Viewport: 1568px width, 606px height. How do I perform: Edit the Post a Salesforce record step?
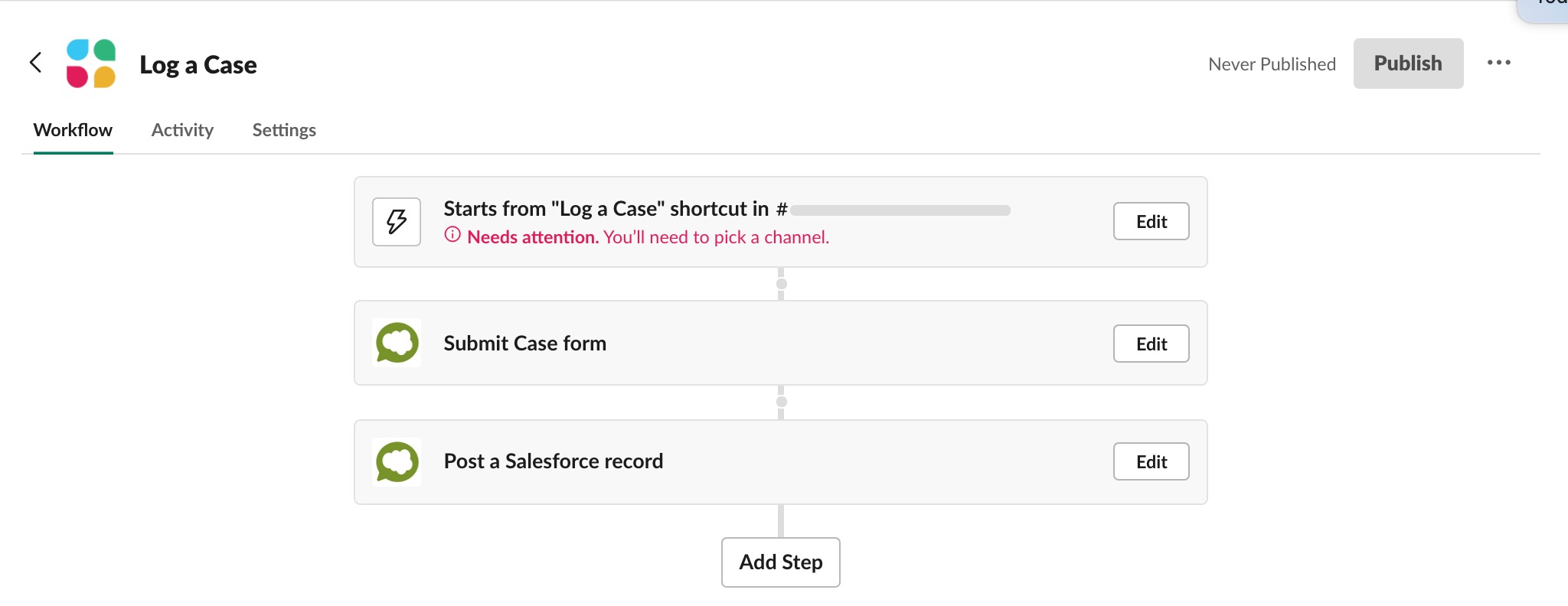tap(1151, 461)
